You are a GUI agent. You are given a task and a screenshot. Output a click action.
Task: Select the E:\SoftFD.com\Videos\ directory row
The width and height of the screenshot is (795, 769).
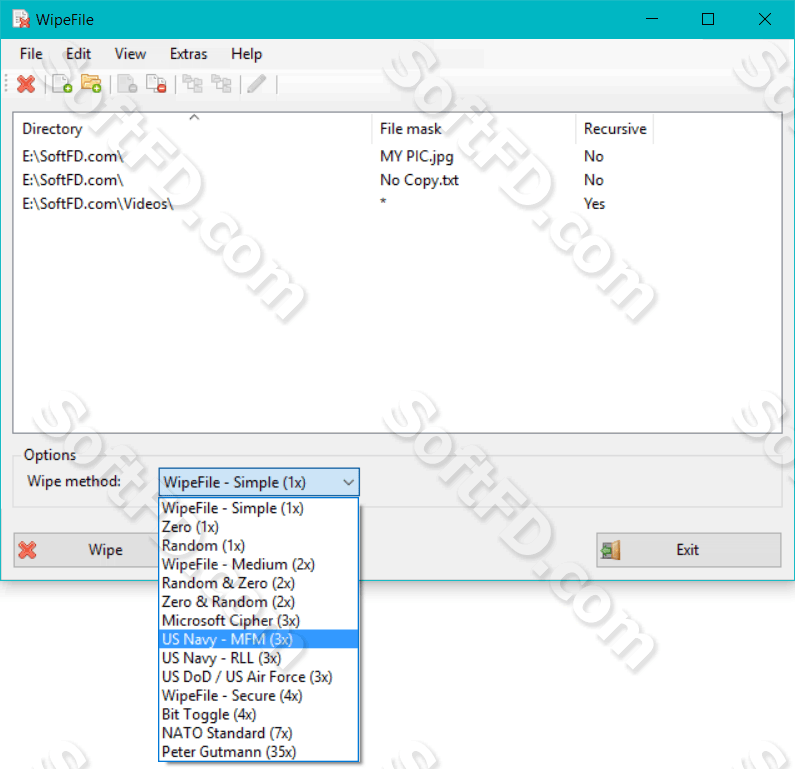[x=397, y=203]
